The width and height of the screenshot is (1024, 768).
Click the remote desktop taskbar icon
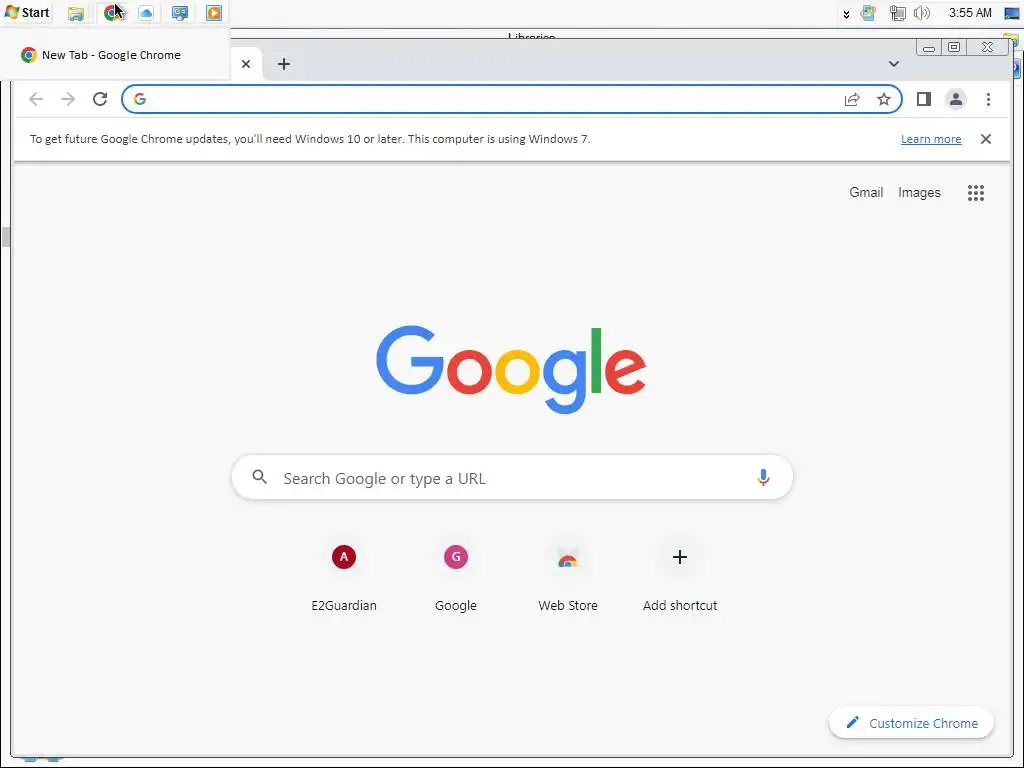click(180, 13)
